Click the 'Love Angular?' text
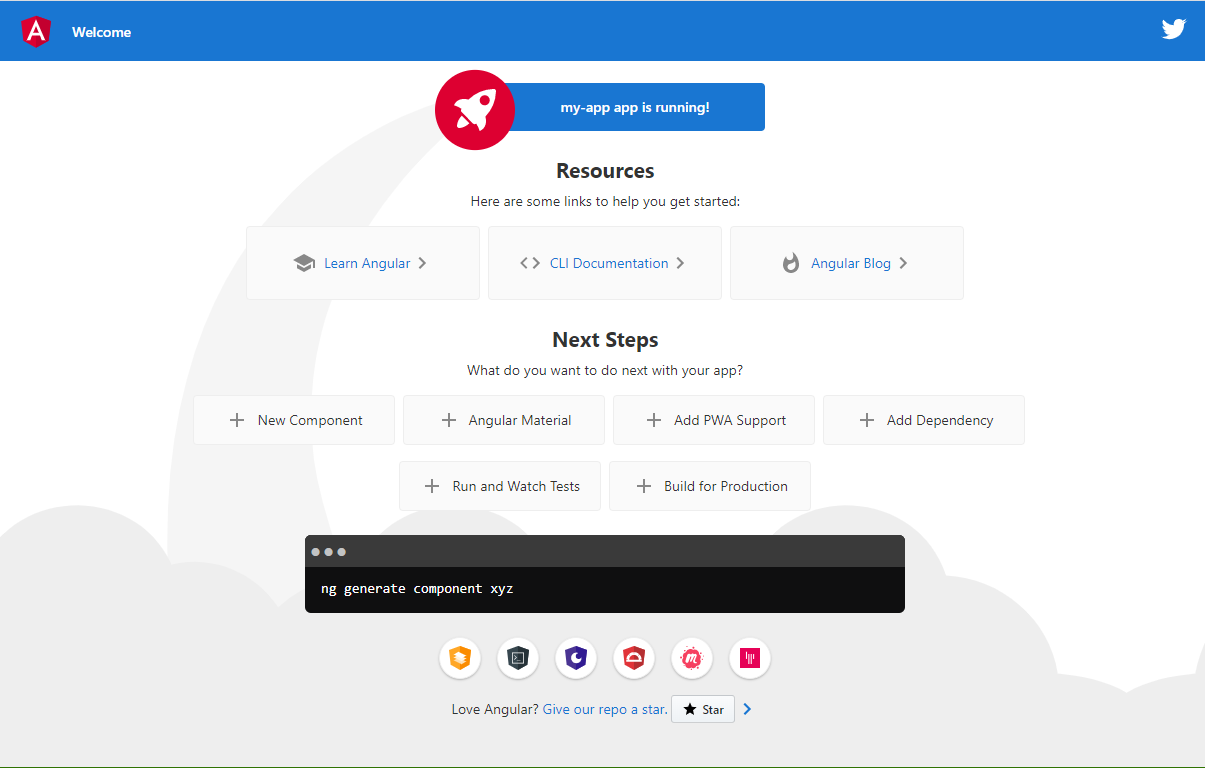 tap(495, 709)
